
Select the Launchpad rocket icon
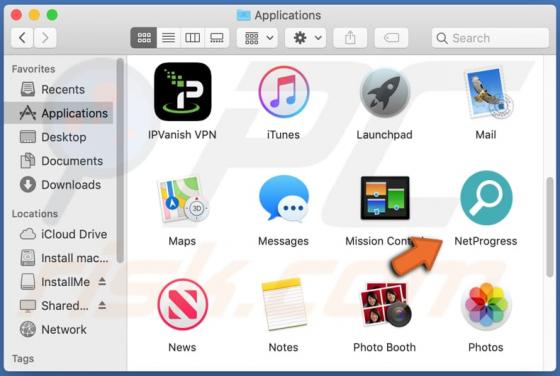385,92
